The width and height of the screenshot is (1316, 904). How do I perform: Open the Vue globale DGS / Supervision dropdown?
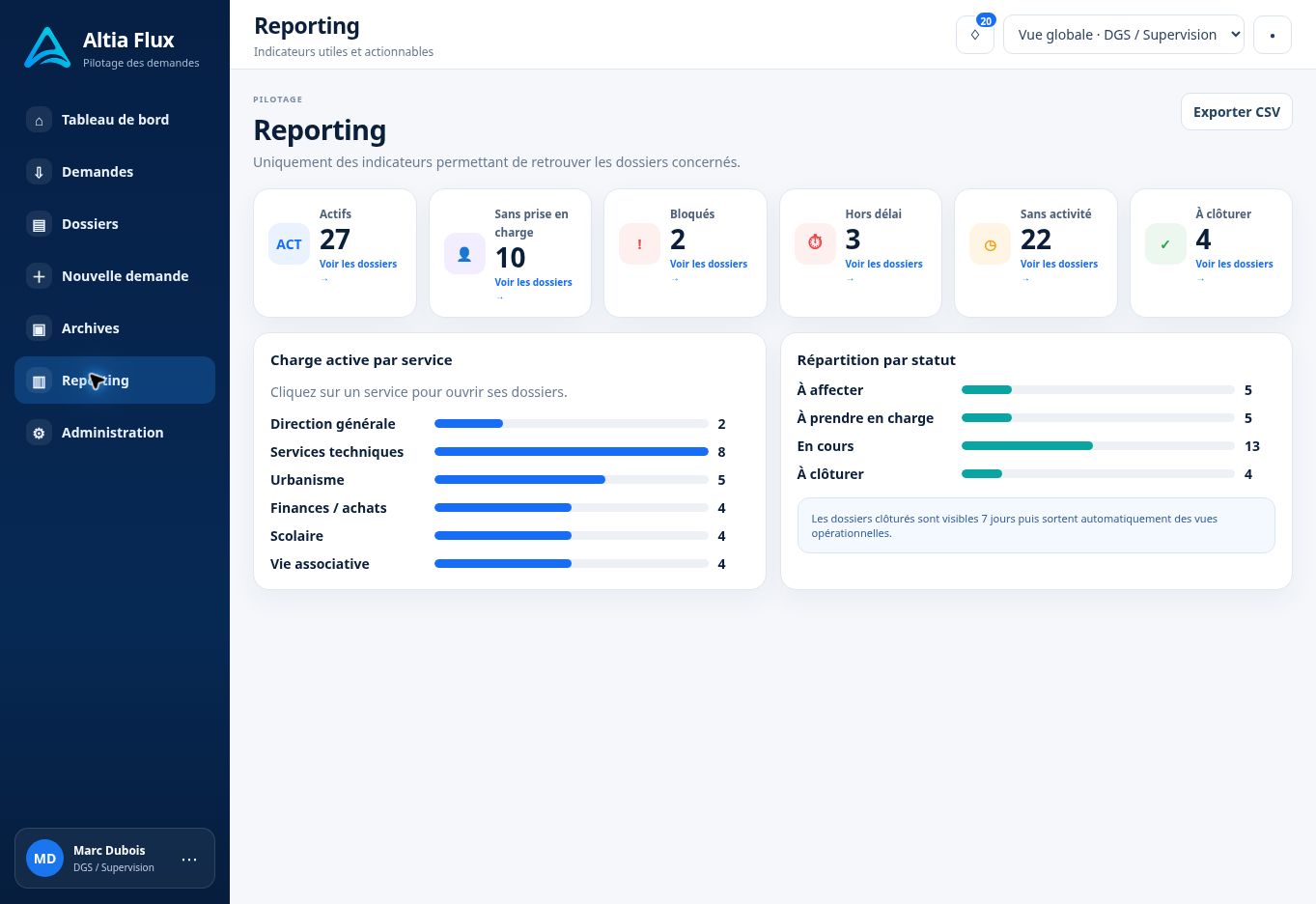[1124, 35]
